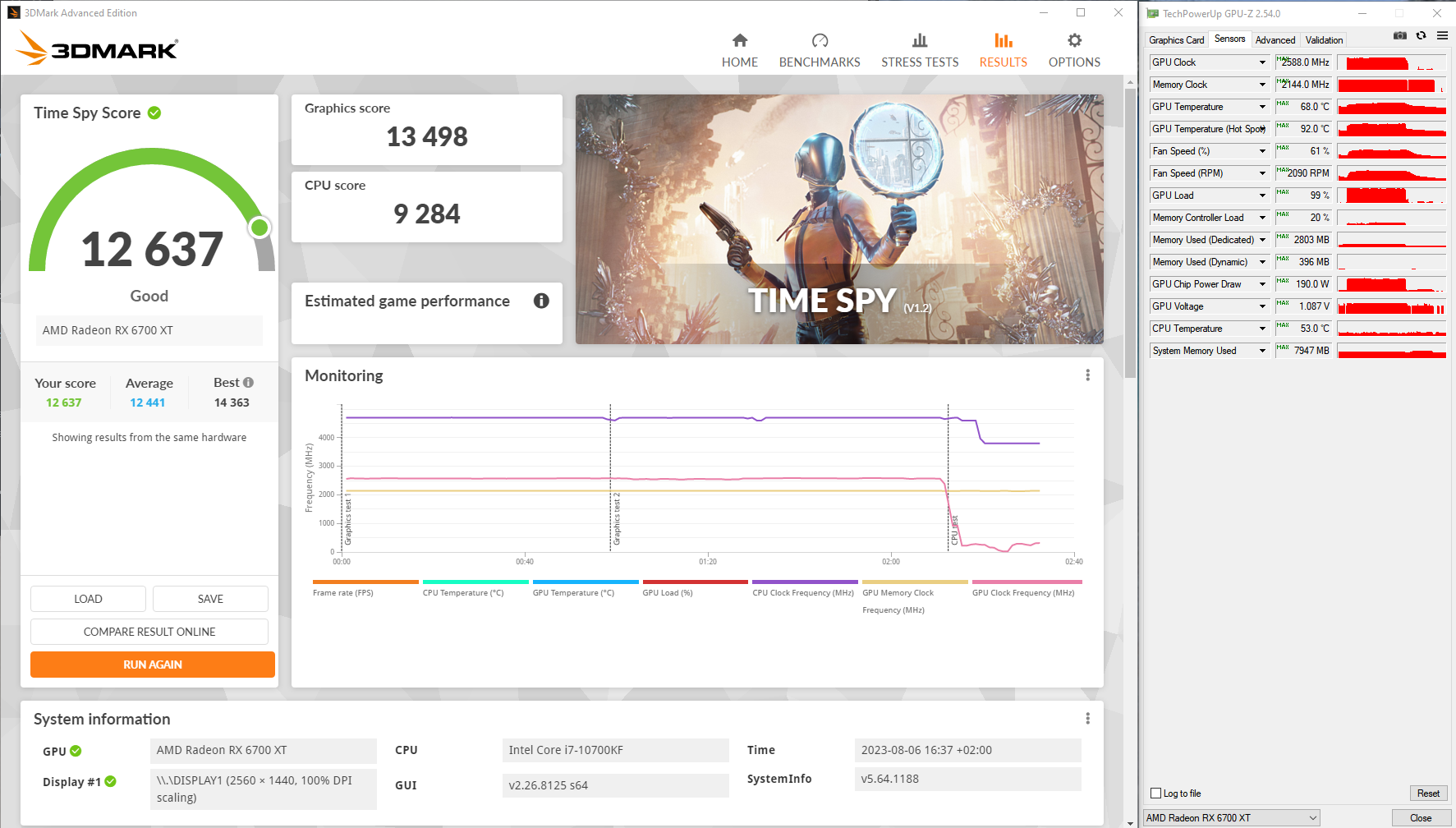Viewport: 1456px width, 828px height.
Task: Open the Fan Speed (%) sensor dropdown
Action: (1262, 151)
